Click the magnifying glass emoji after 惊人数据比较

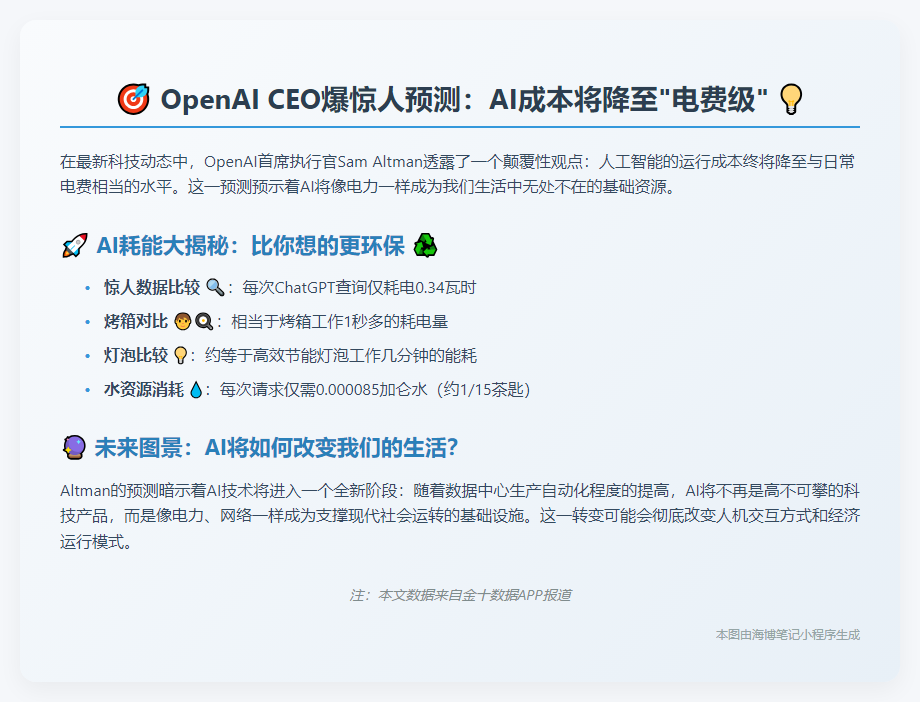[215, 288]
